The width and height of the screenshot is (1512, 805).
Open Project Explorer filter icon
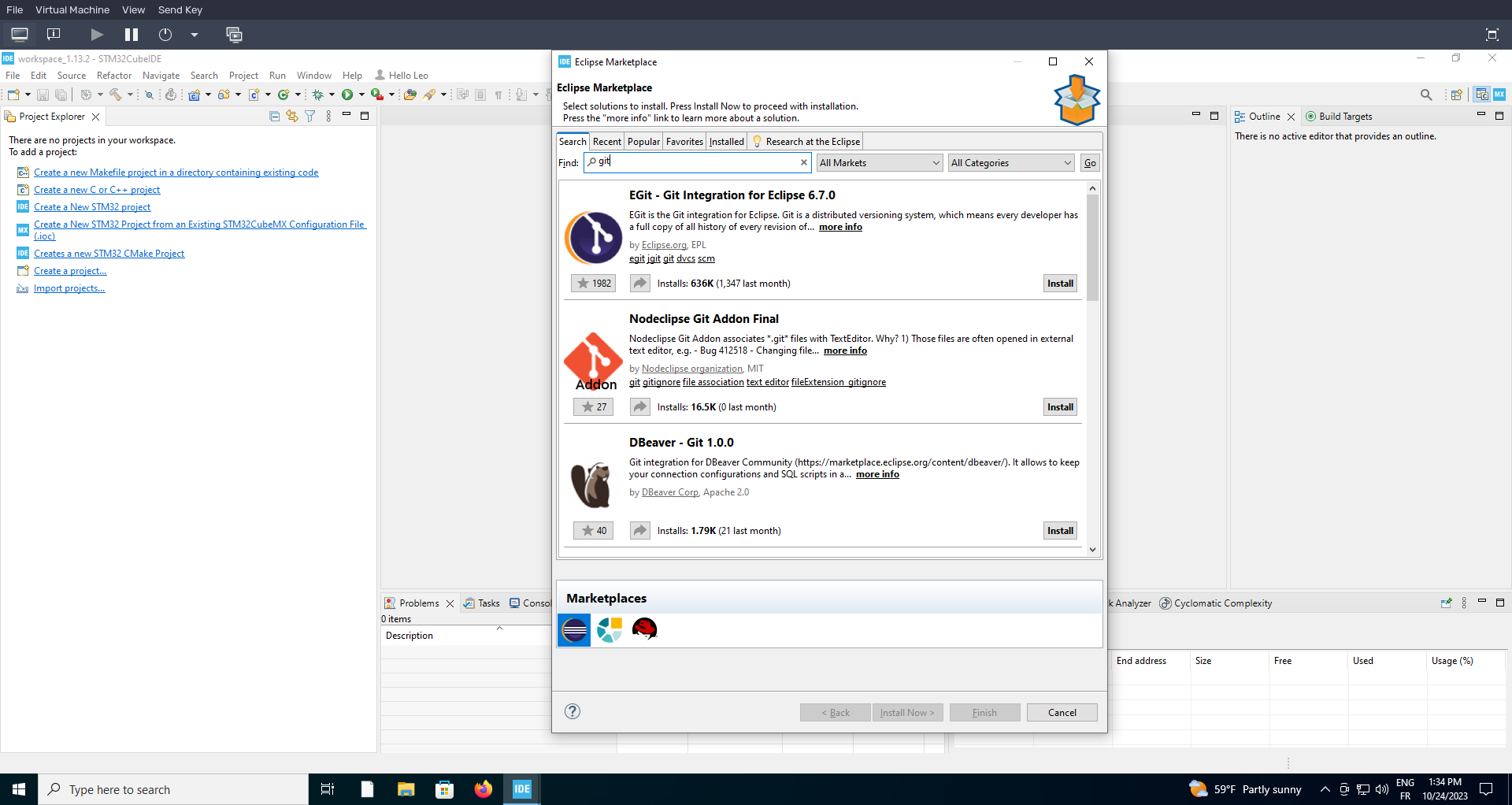[x=310, y=117]
